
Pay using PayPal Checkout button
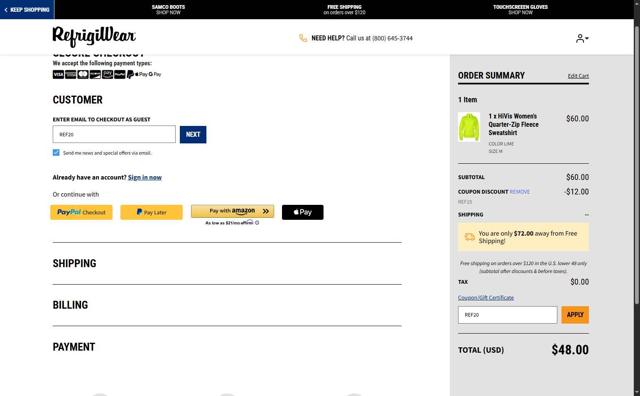click(x=81, y=212)
